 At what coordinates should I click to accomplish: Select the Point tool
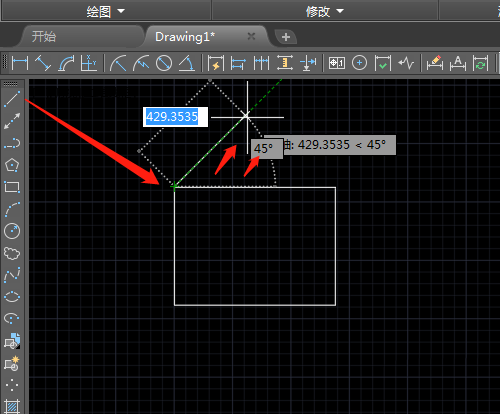(x=12, y=385)
